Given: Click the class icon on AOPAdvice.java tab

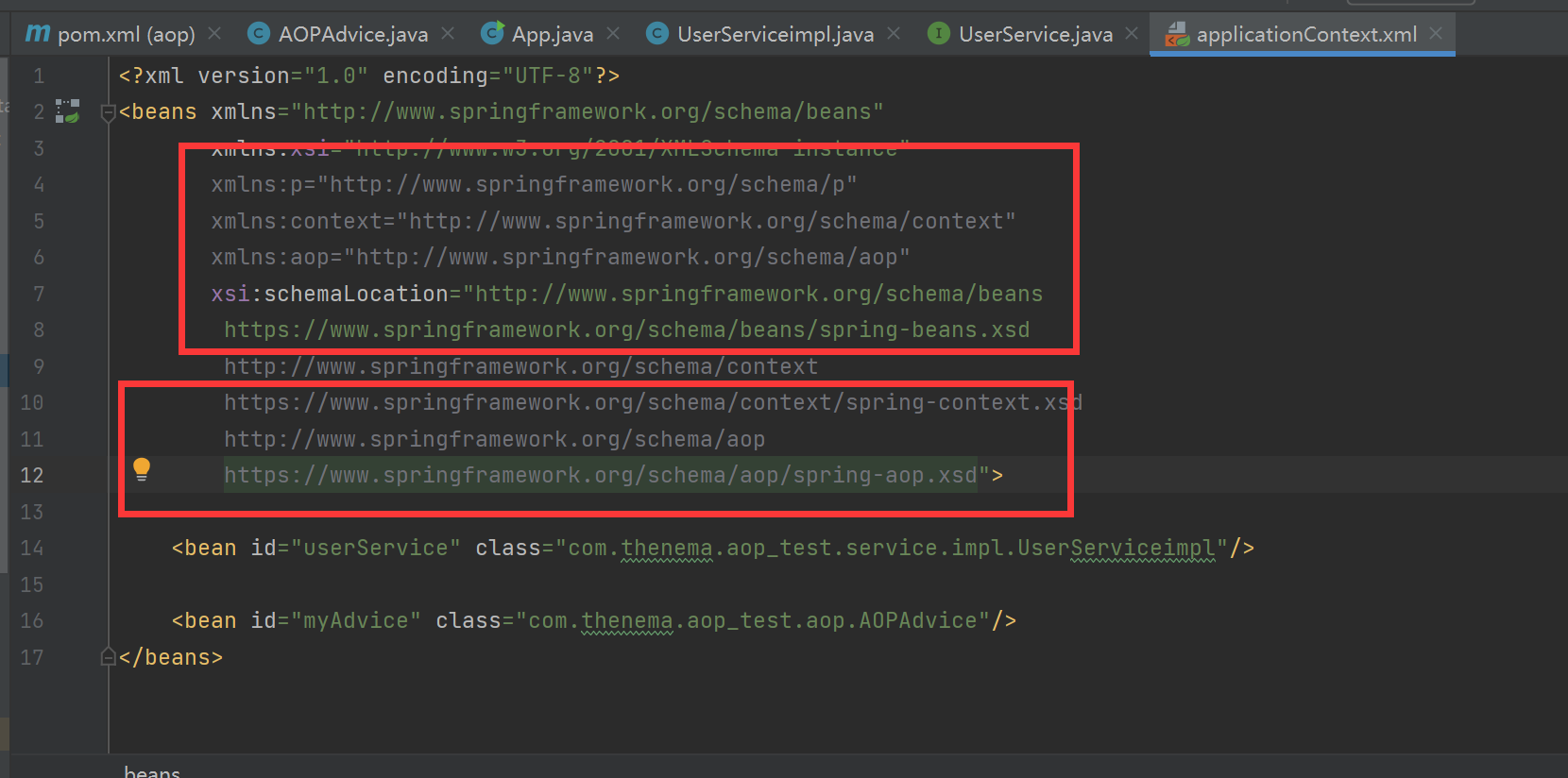Looking at the screenshot, I should tap(258, 34).
